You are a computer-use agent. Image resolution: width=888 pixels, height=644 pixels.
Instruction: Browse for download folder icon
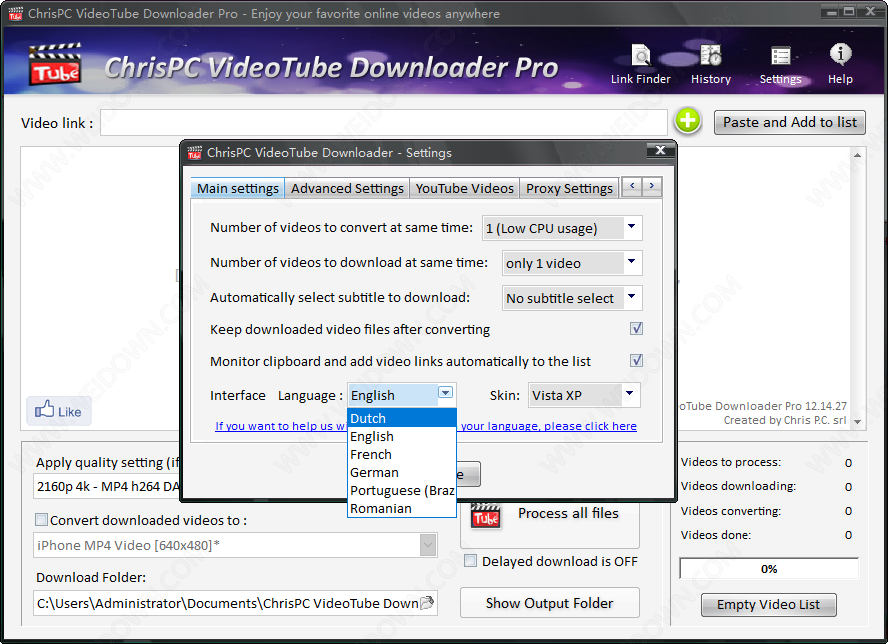click(428, 603)
